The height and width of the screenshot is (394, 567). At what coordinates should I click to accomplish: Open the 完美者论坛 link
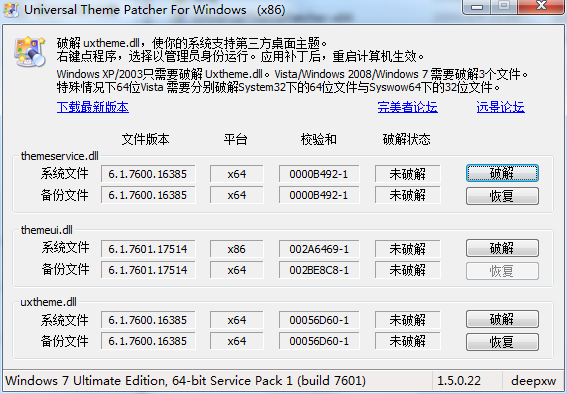pos(408,107)
